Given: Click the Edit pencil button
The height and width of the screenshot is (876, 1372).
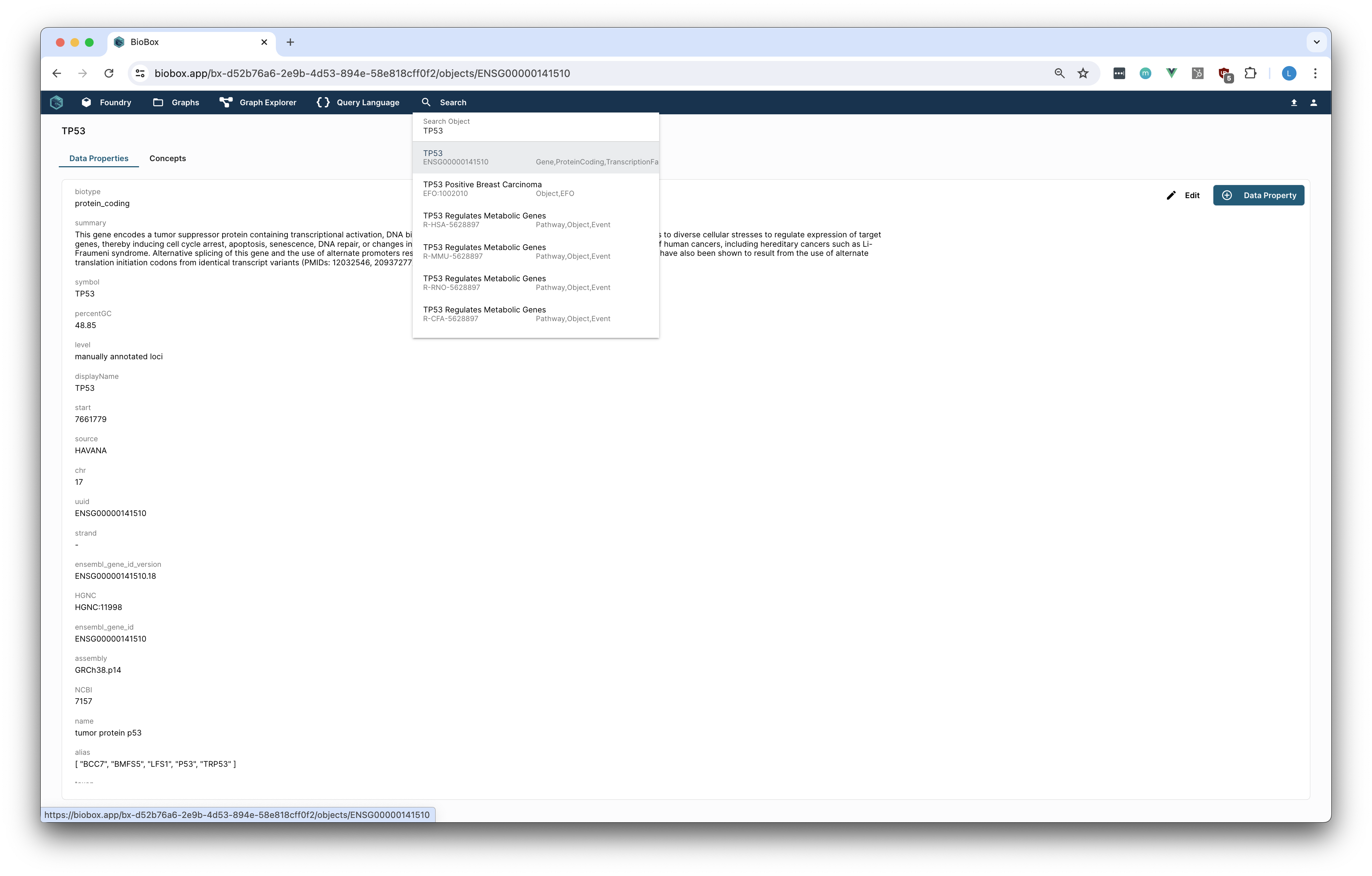Looking at the screenshot, I should point(1183,195).
